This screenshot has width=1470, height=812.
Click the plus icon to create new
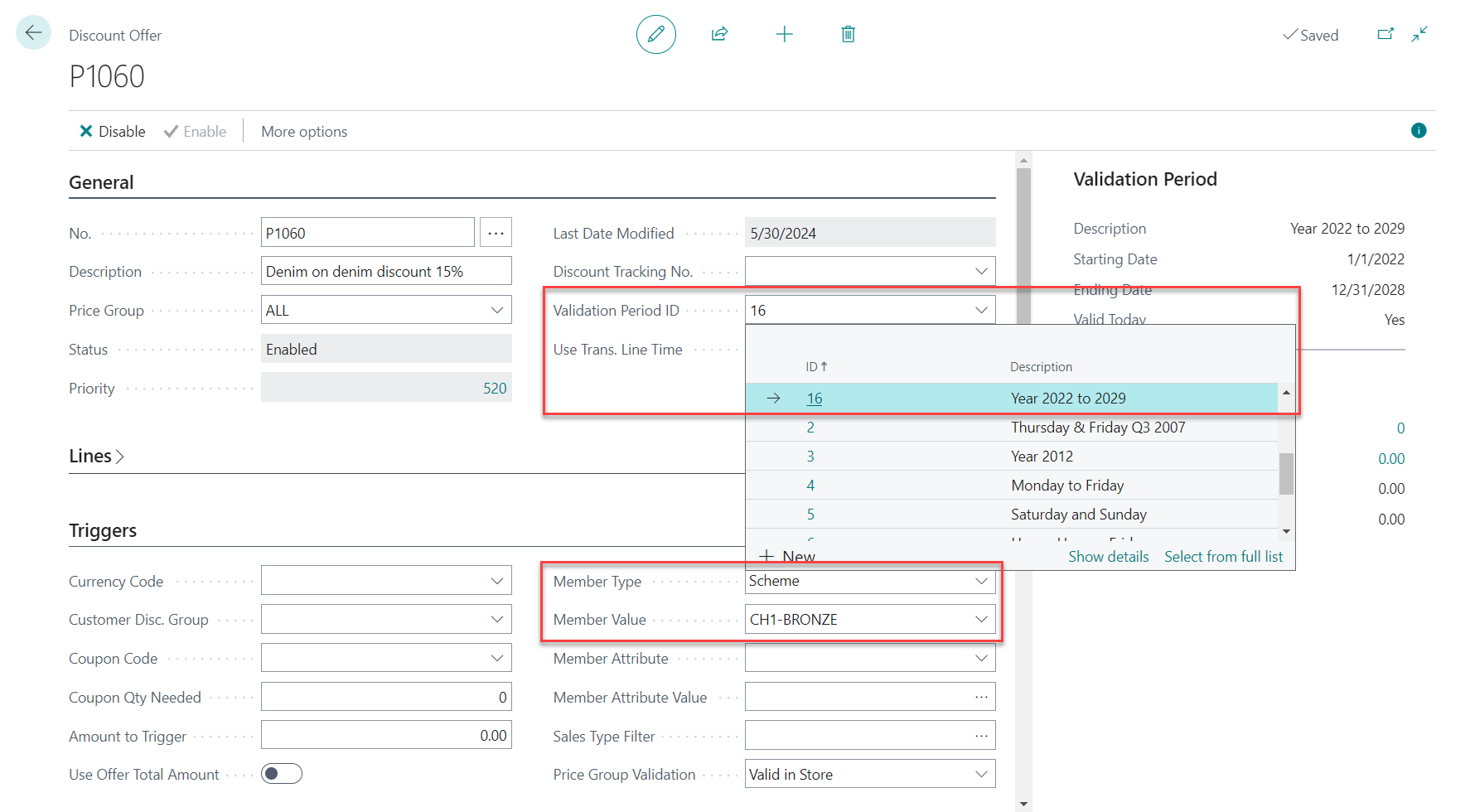click(x=784, y=34)
